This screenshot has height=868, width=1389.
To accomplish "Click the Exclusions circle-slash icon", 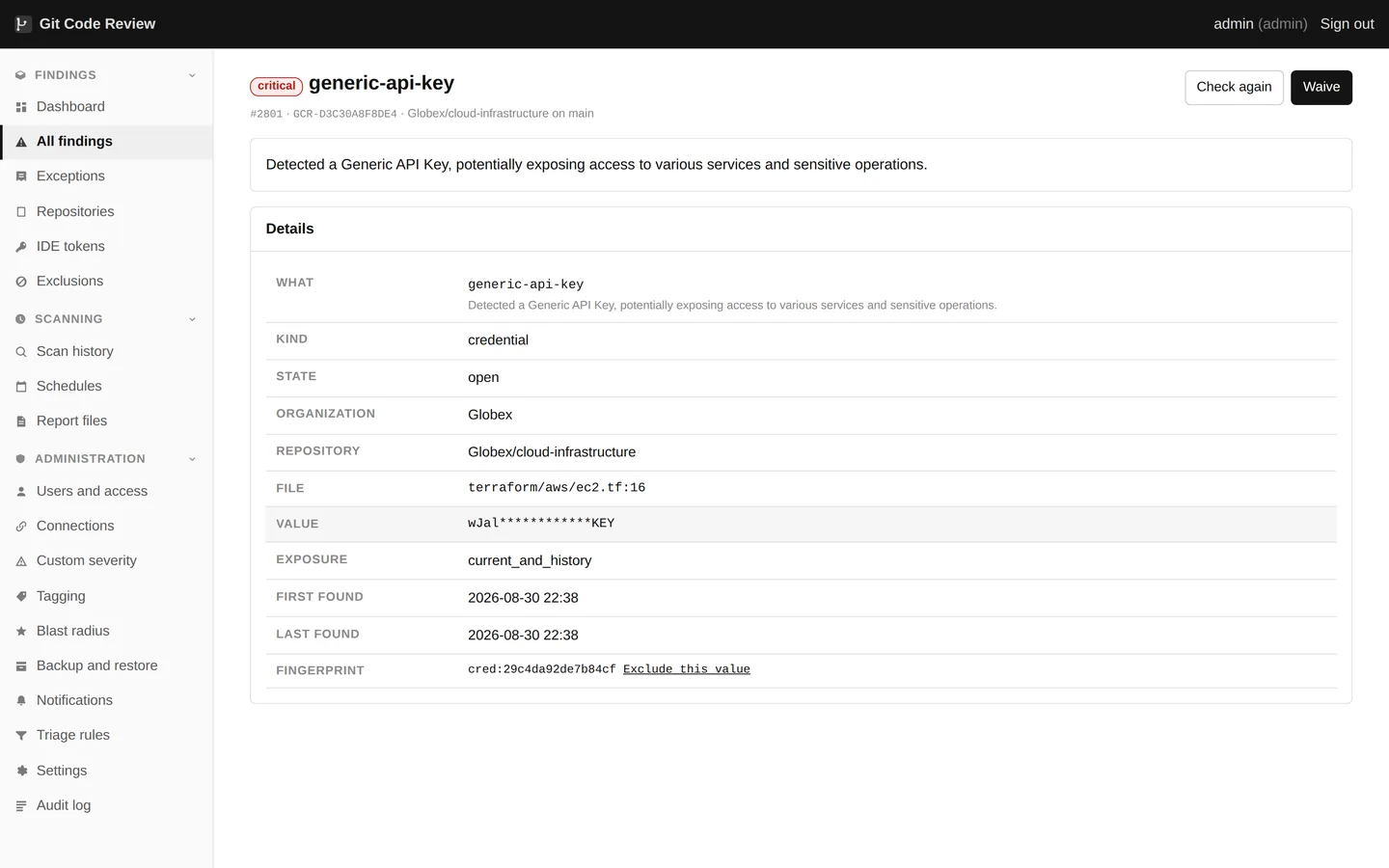I will 21,282.
